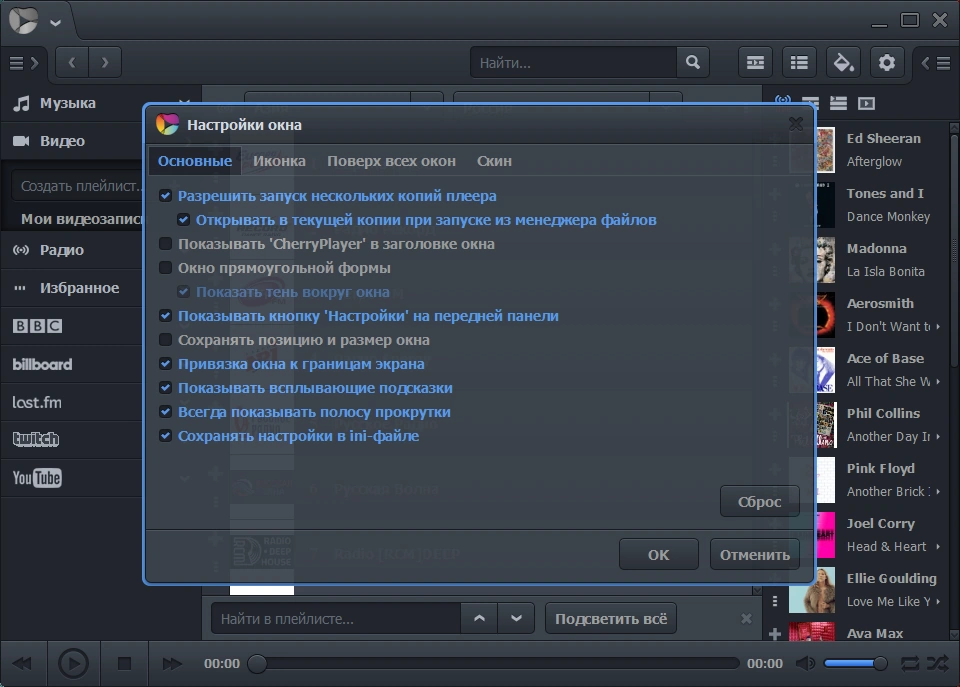Switch to the Иконка tab
Screen dimensions: 960x687
pos(279,161)
